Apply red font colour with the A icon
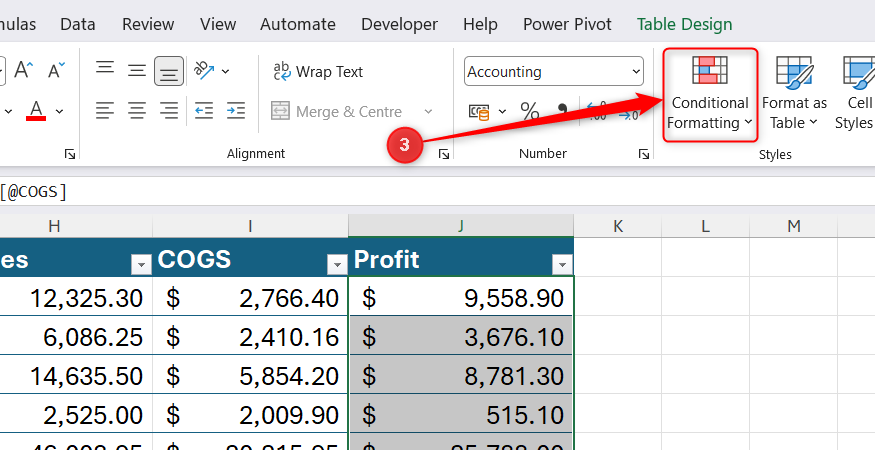The image size is (875, 450). coord(36,110)
